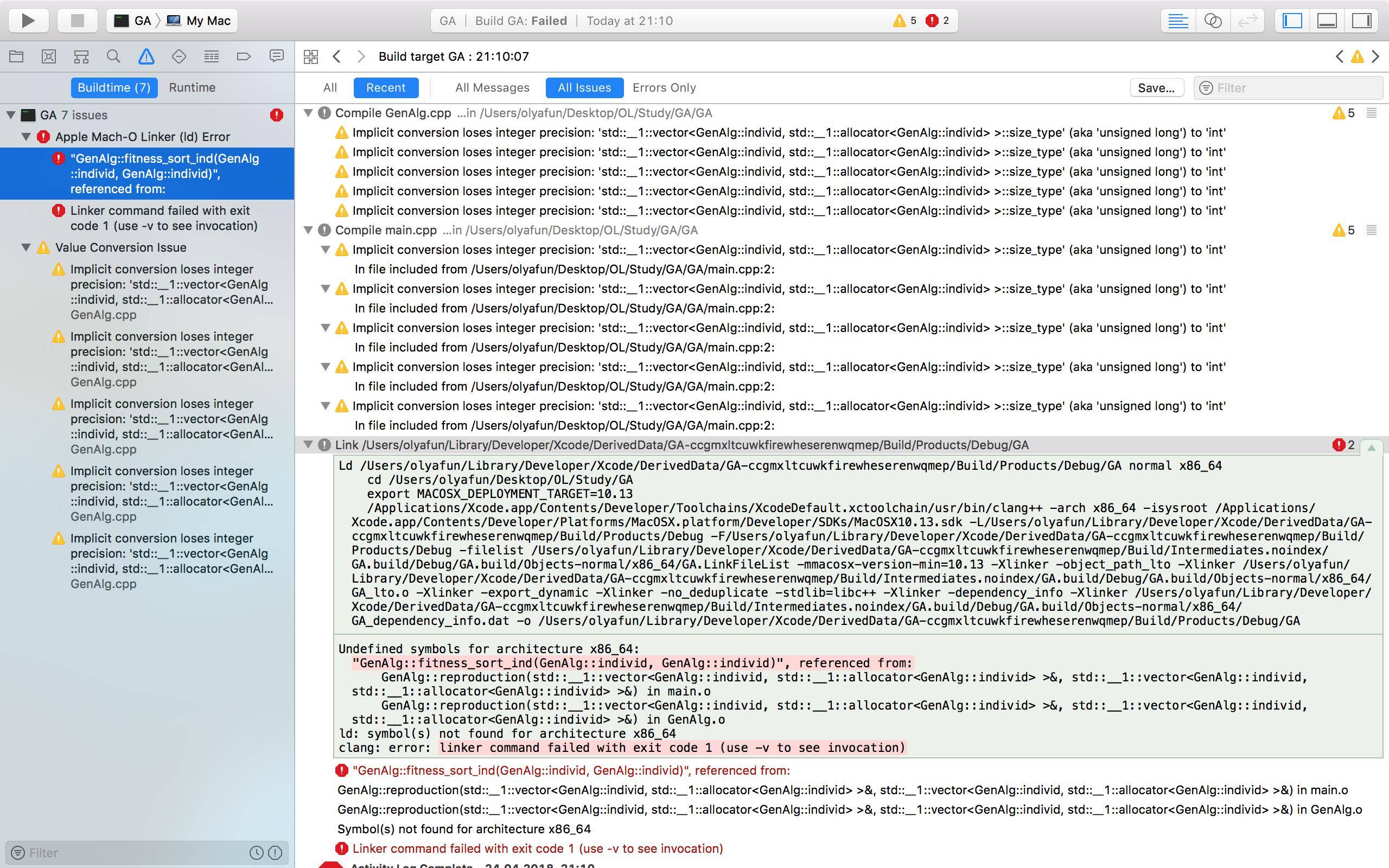Open the Breakpoint navigator

pyautogui.click(x=244, y=56)
